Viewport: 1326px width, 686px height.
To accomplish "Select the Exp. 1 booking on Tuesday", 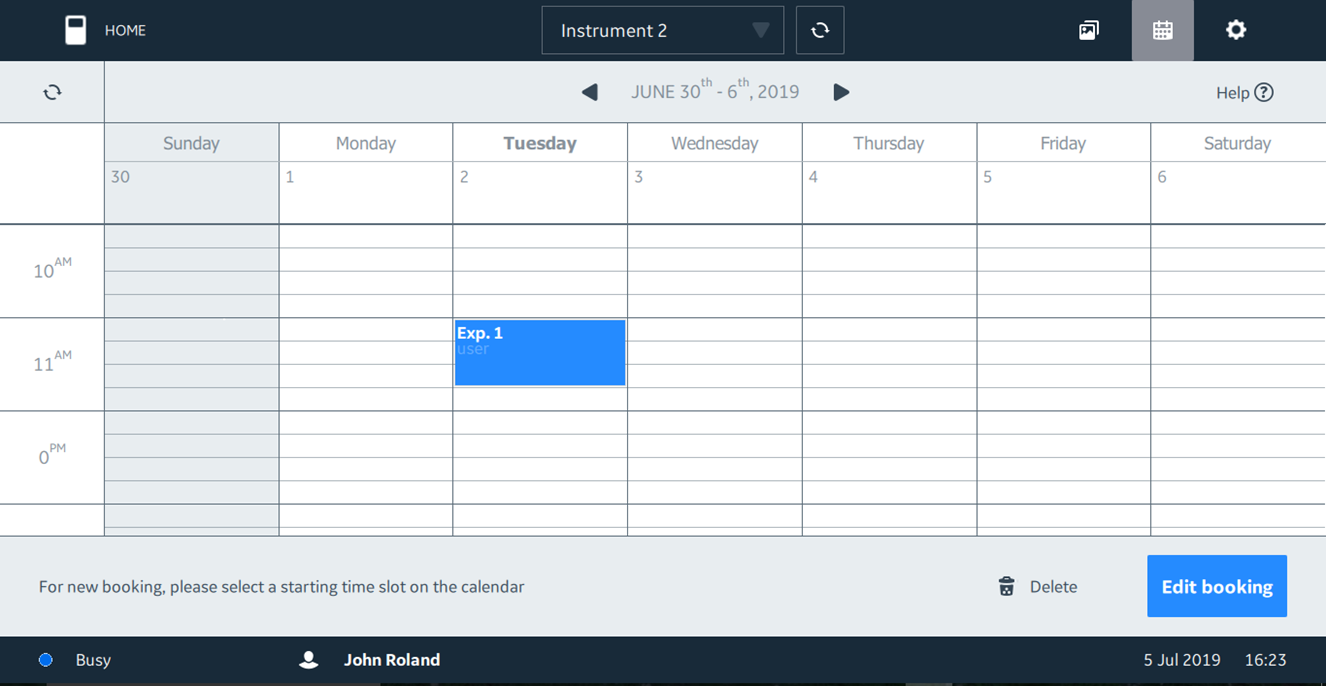I will click(x=539, y=352).
